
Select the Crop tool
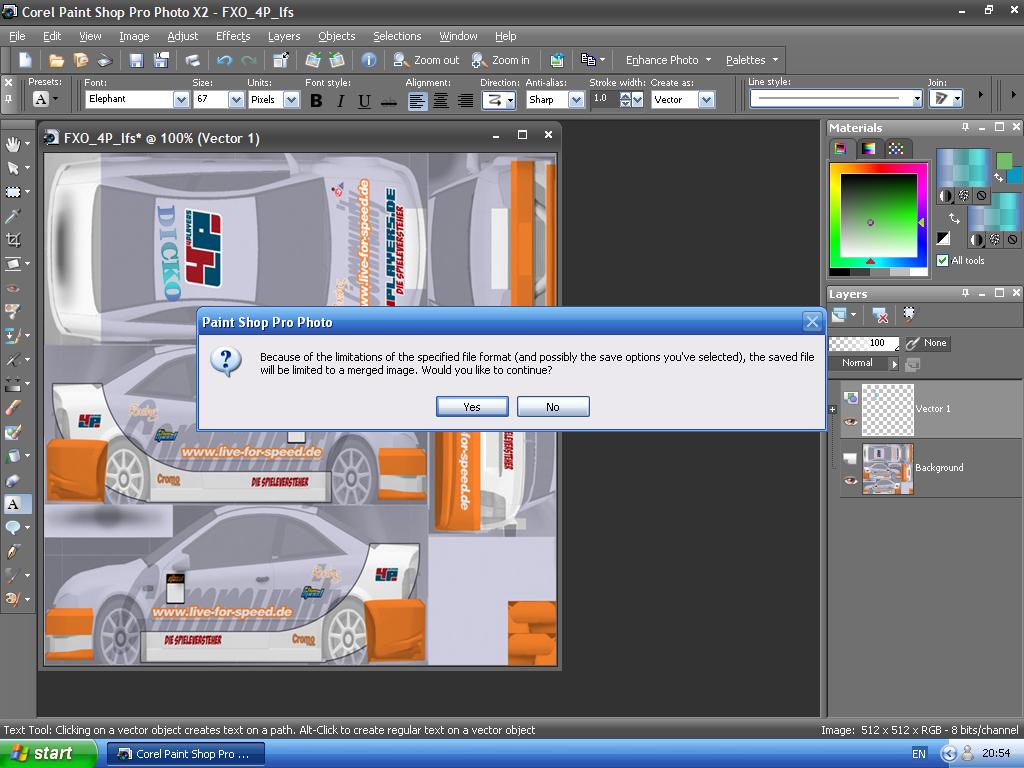click(13, 240)
